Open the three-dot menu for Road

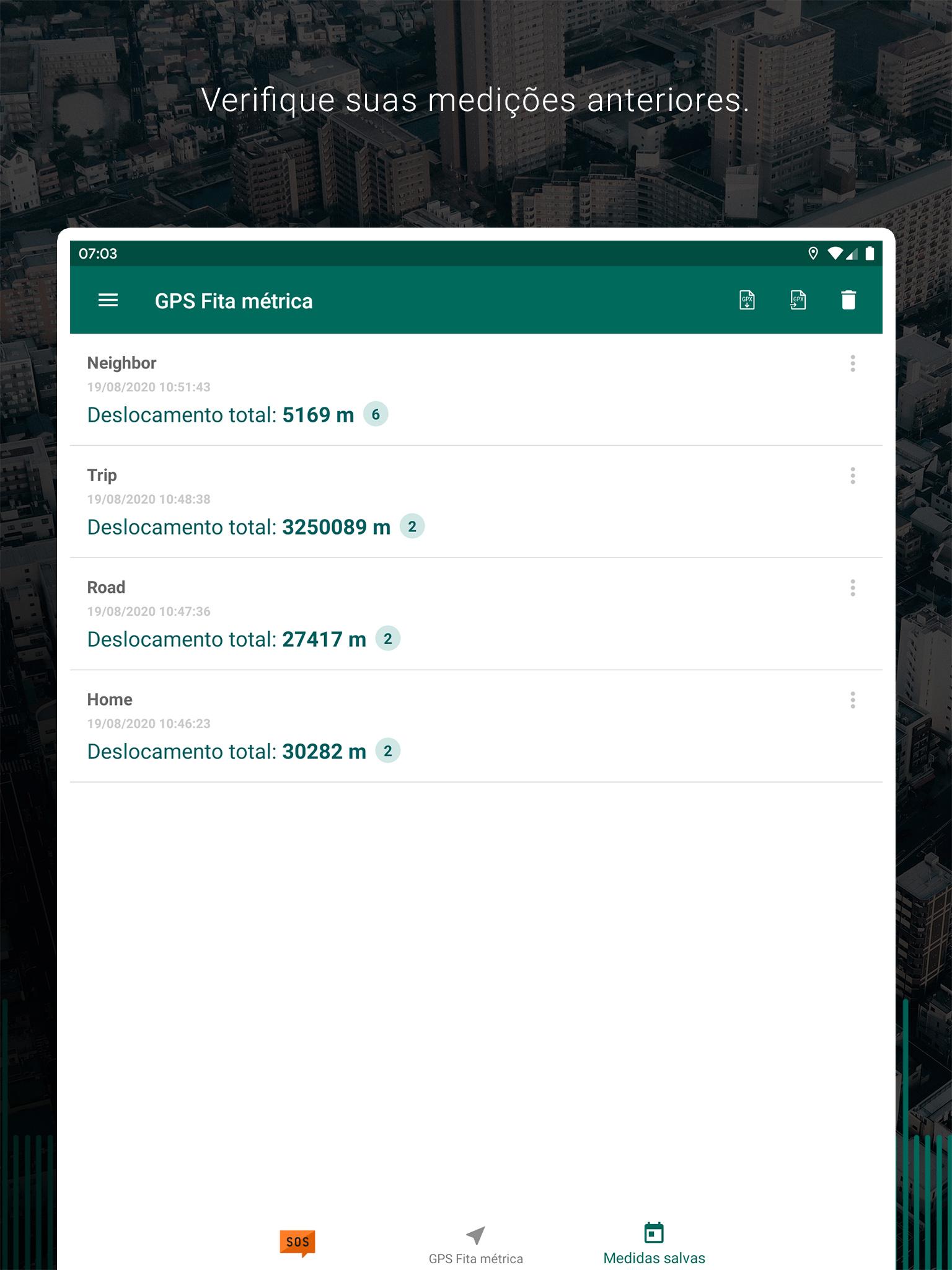click(x=853, y=588)
